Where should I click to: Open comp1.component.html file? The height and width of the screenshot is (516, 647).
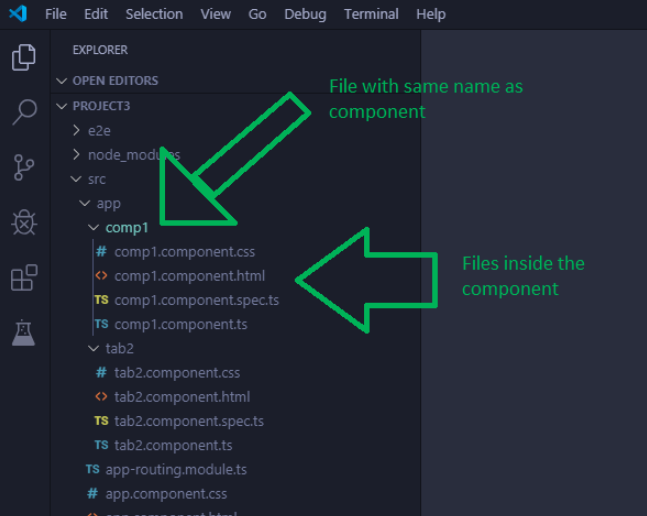(189, 276)
